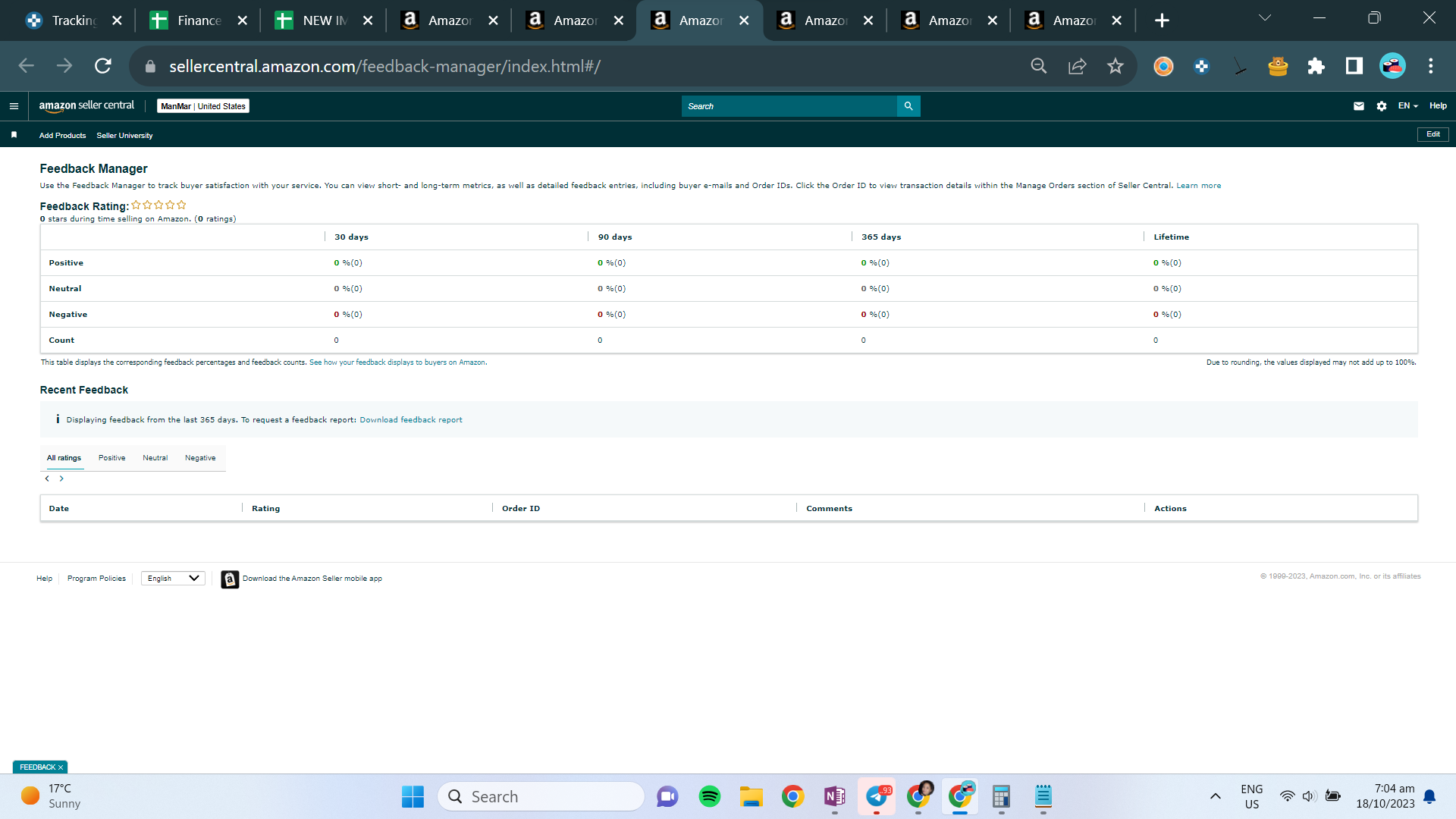The image size is (1456, 819).
Task: Open the Program Policies footer link
Action: coord(96,579)
